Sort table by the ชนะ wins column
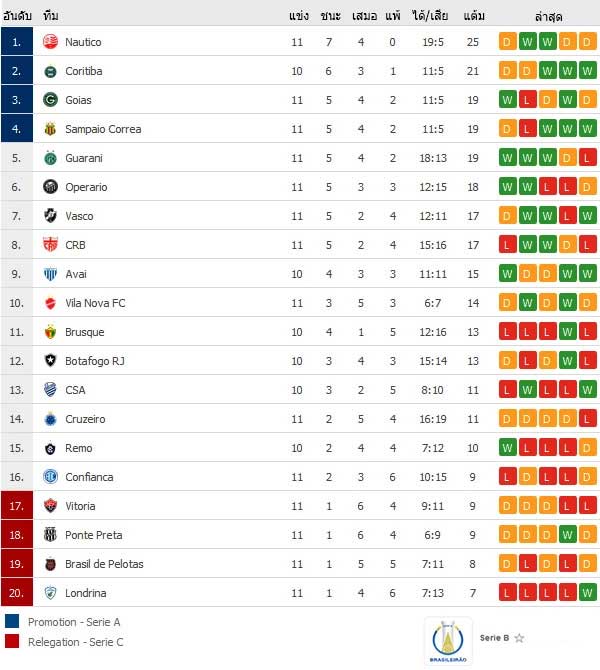 [x=330, y=16]
